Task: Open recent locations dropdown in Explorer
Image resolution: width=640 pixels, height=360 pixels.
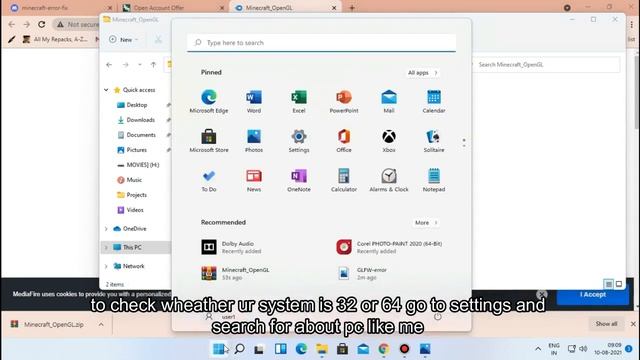Action: (x=140, y=64)
